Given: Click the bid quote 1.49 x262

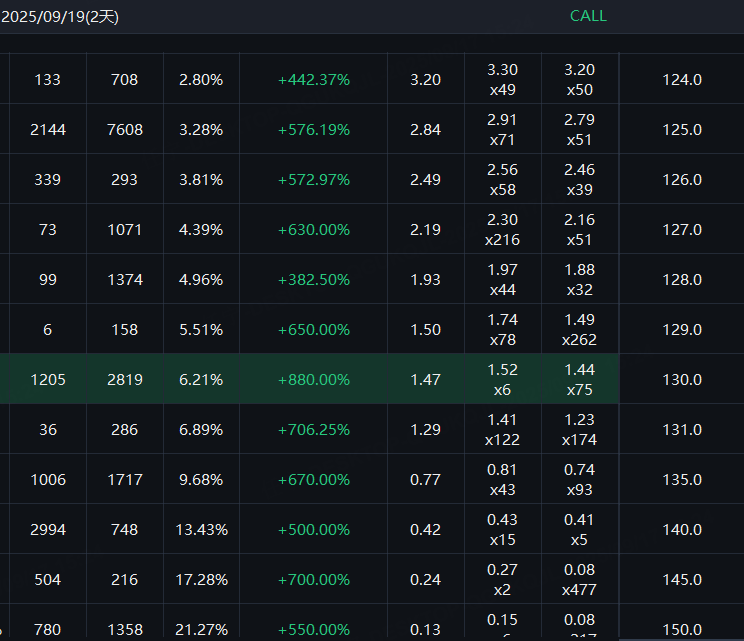Looking at the screenshot, I should tap(579, 330).
